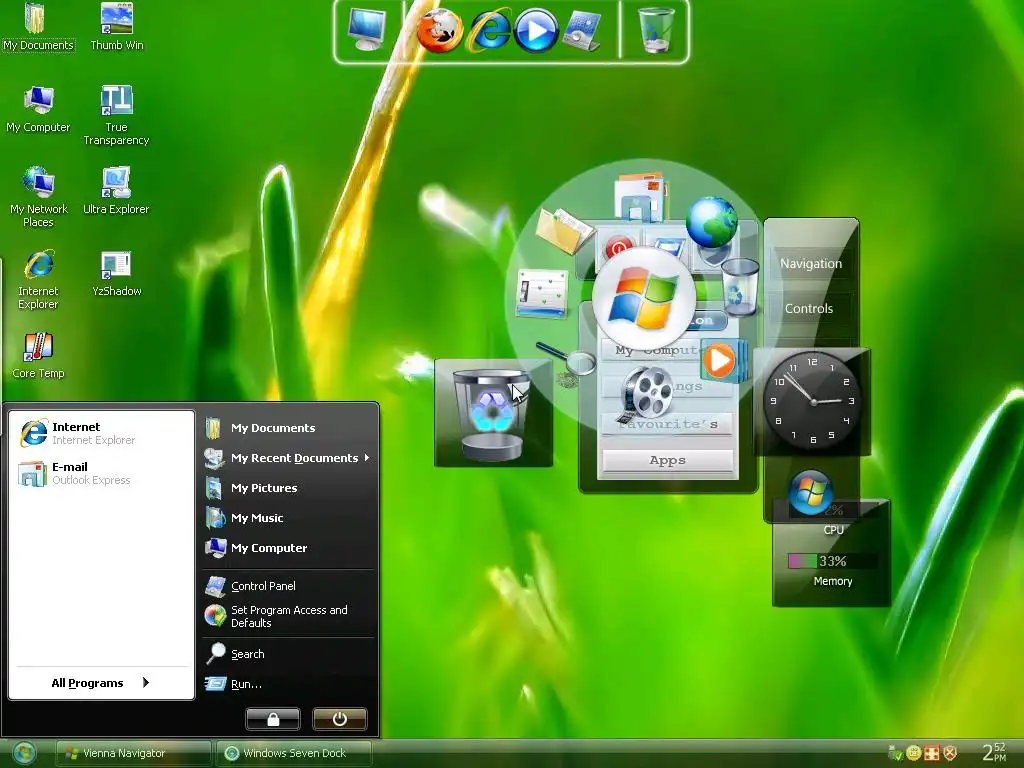Click the globe icon in the circular navigator

pyautogui.click(x=712, y=223)
